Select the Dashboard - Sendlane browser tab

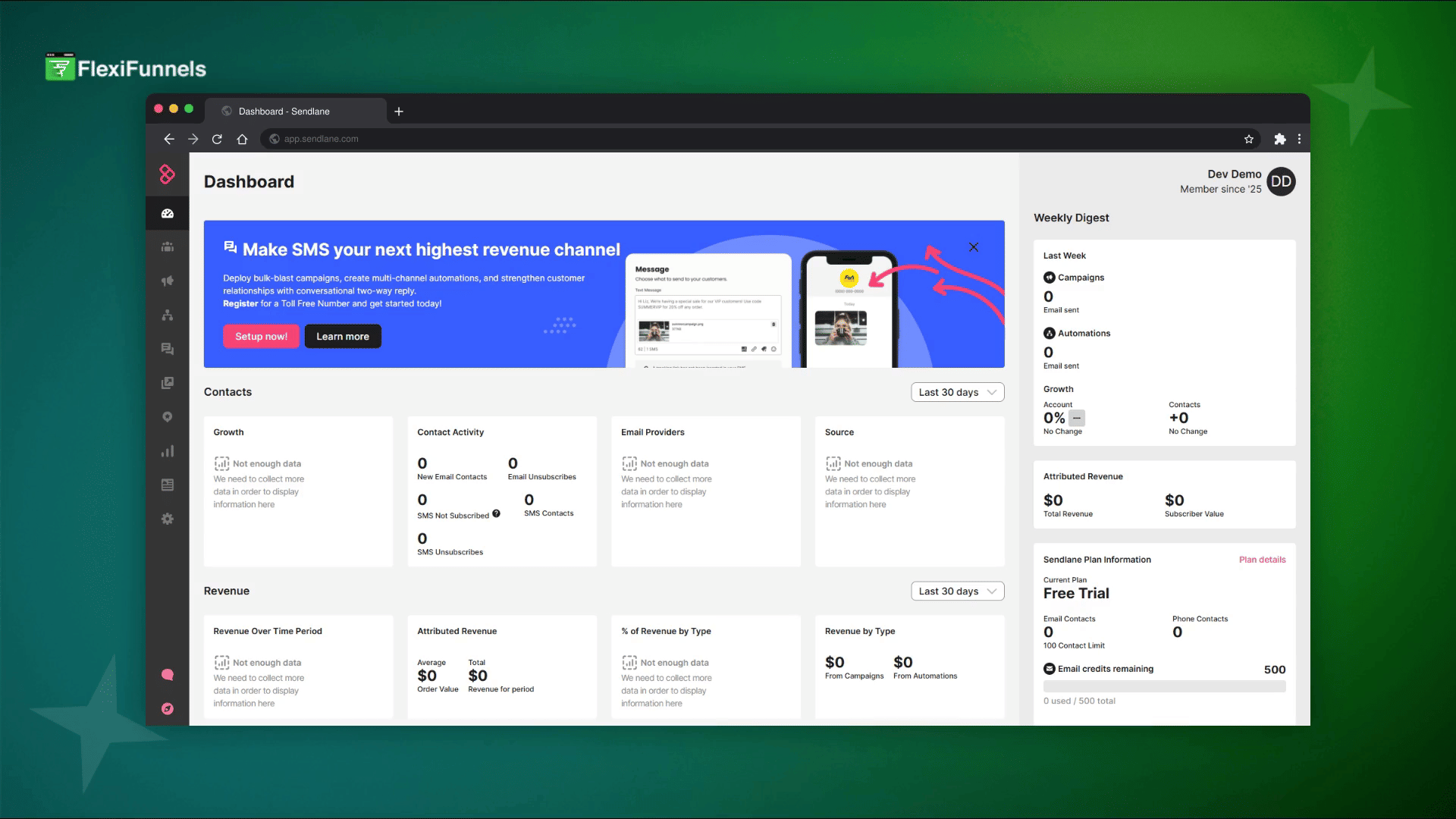tap(284, 111)
